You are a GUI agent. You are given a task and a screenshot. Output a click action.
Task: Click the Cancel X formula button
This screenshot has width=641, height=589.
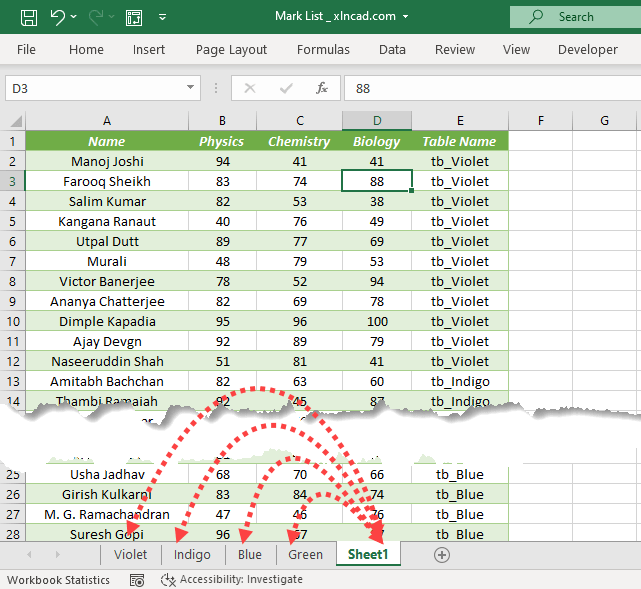pyautogui.click(x=249, y=88)
